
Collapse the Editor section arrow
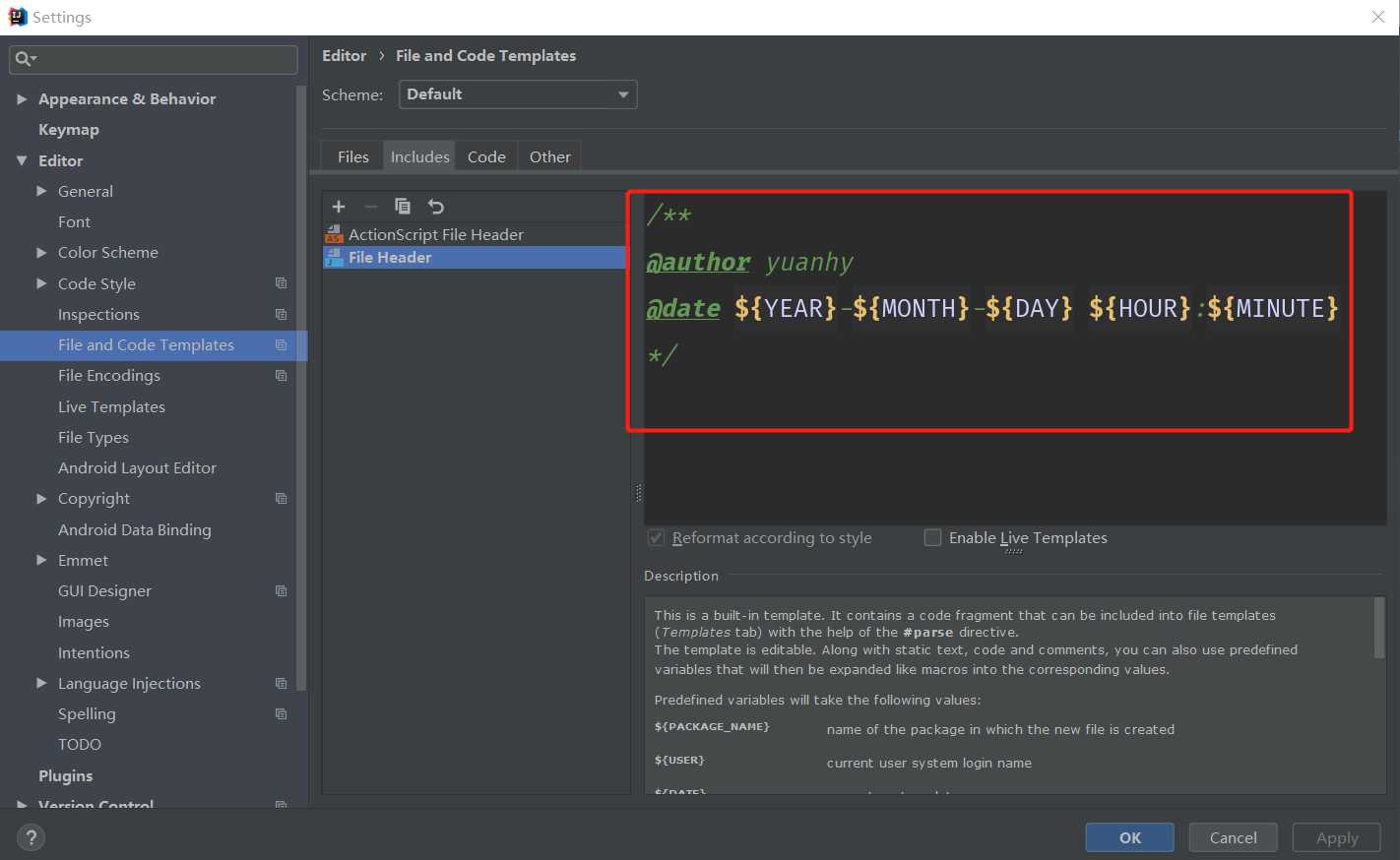coord(22,160)
